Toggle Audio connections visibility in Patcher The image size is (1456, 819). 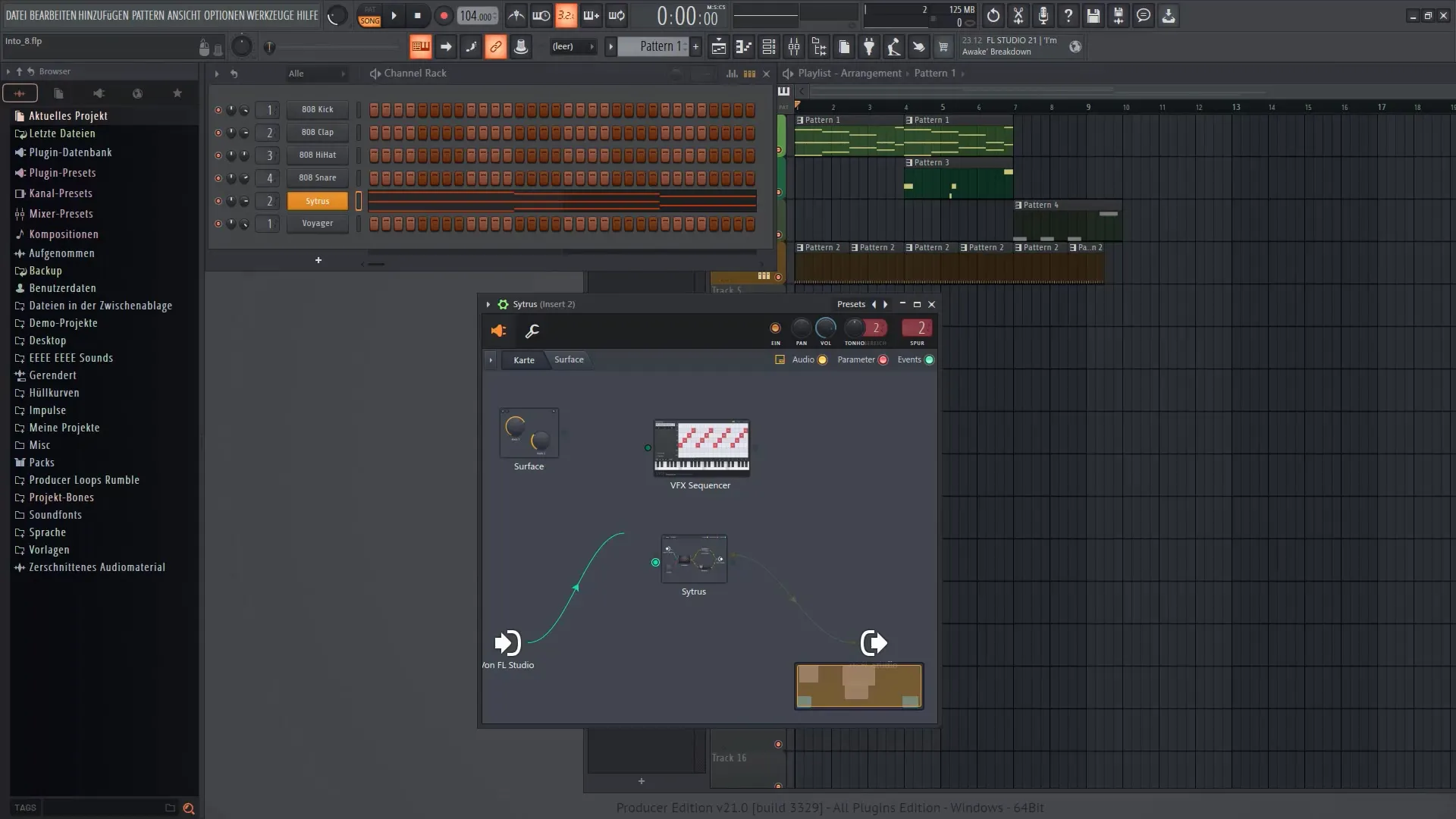(x=822, y=360)
